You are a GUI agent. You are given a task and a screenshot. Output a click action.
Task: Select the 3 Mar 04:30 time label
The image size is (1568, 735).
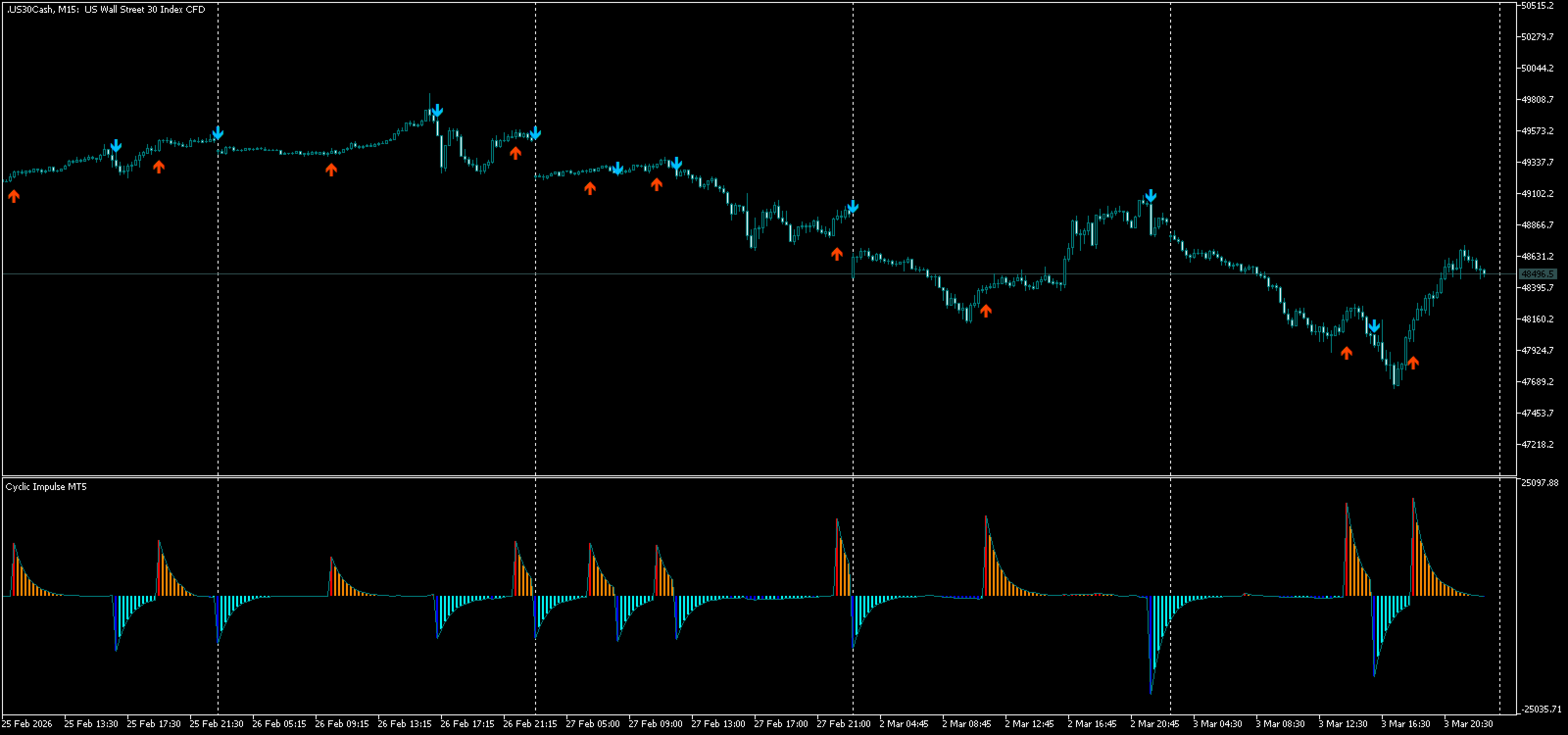[1217, 724]
